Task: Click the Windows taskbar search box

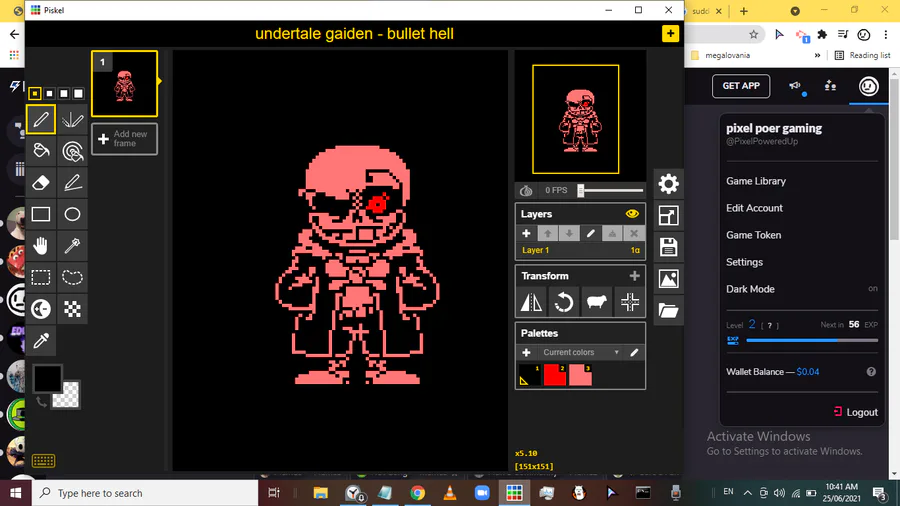Action: click(x=145, y=493)
